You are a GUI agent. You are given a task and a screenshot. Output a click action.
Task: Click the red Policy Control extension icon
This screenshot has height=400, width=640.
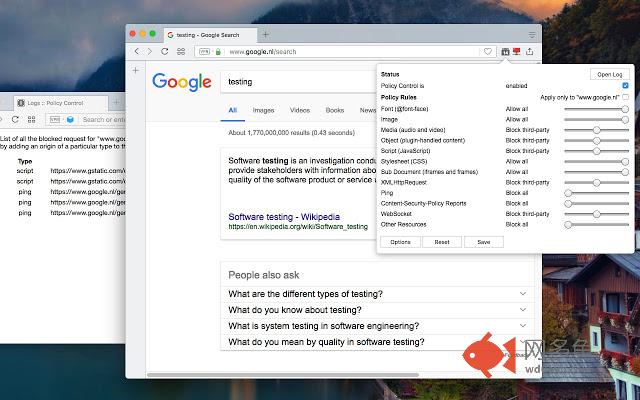[x=516, y=51]
